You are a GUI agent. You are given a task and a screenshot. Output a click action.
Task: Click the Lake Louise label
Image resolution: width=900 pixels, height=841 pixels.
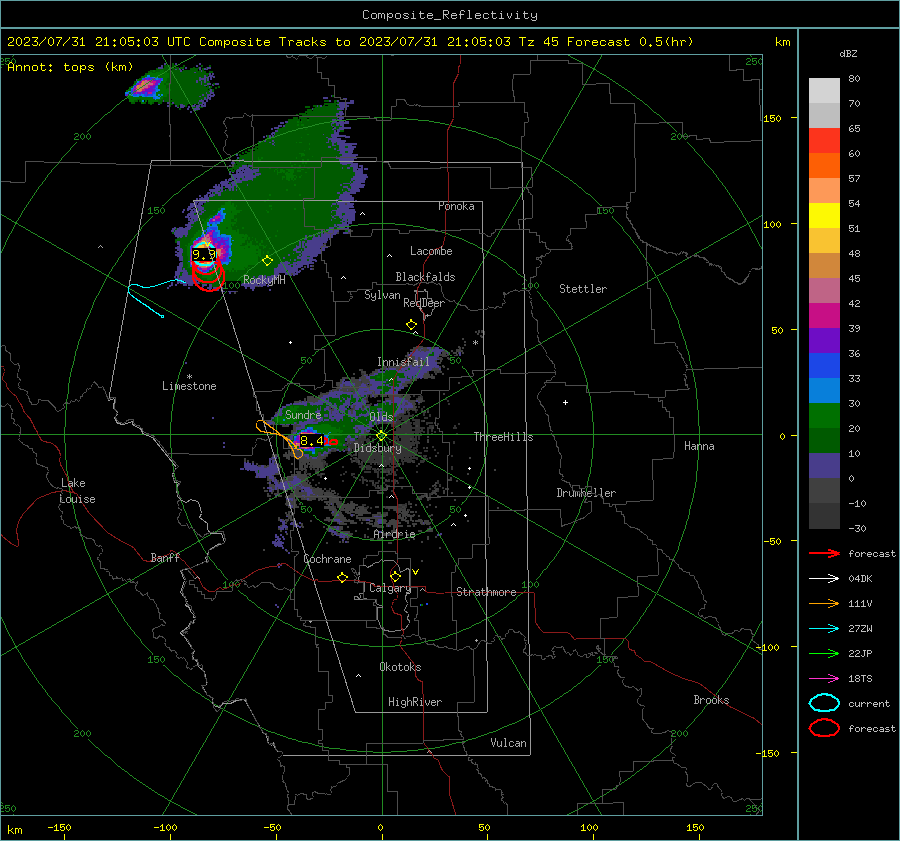(77, 491)
